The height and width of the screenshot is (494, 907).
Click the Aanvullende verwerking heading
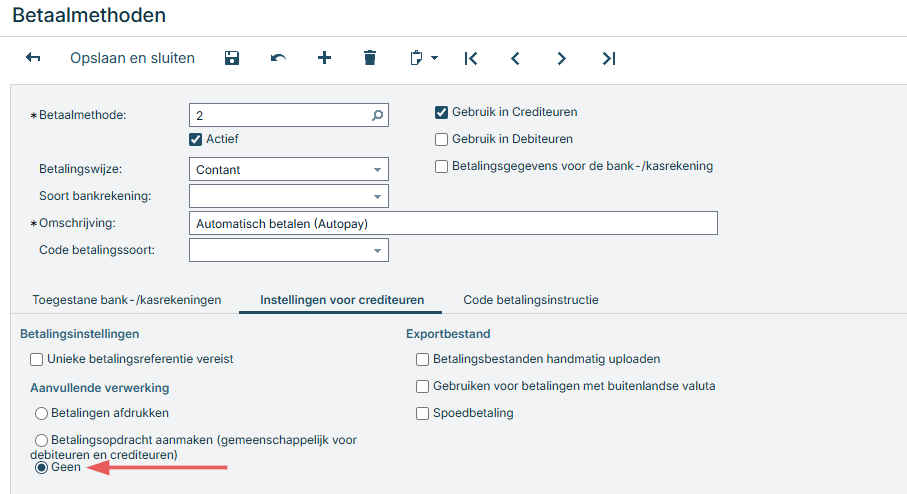(99, 388)
